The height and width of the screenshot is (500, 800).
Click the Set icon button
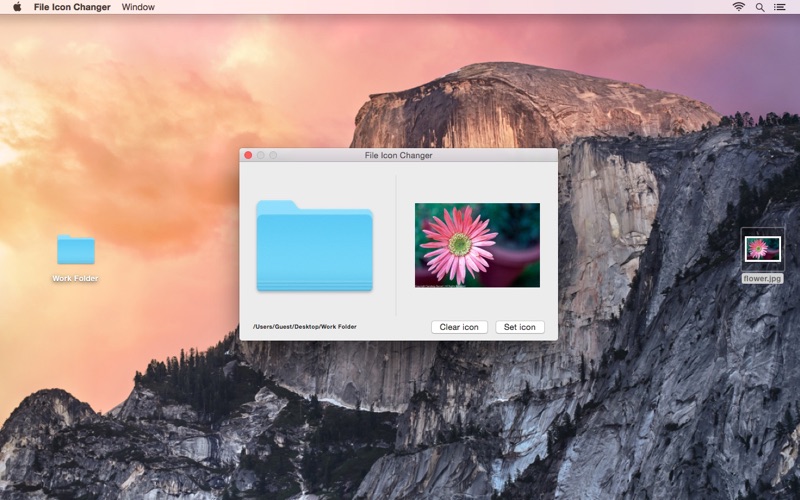click(520, 327)
